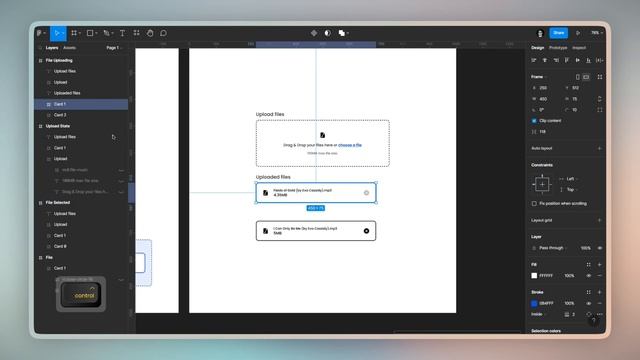
Task: Click the blue Share button
Action: pyautogui.click(x=559, y=33)
